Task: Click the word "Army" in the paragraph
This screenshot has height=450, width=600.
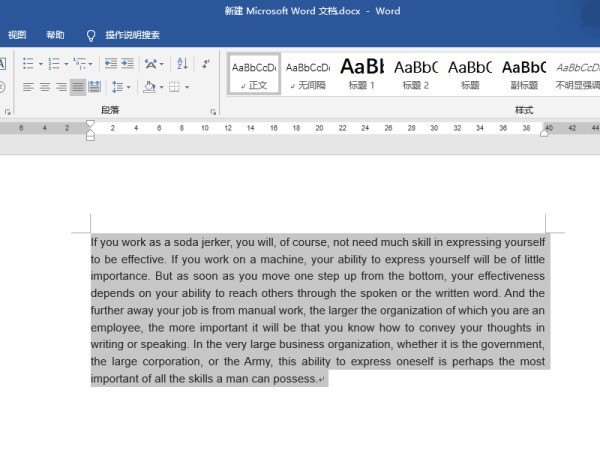Action: 258,362
